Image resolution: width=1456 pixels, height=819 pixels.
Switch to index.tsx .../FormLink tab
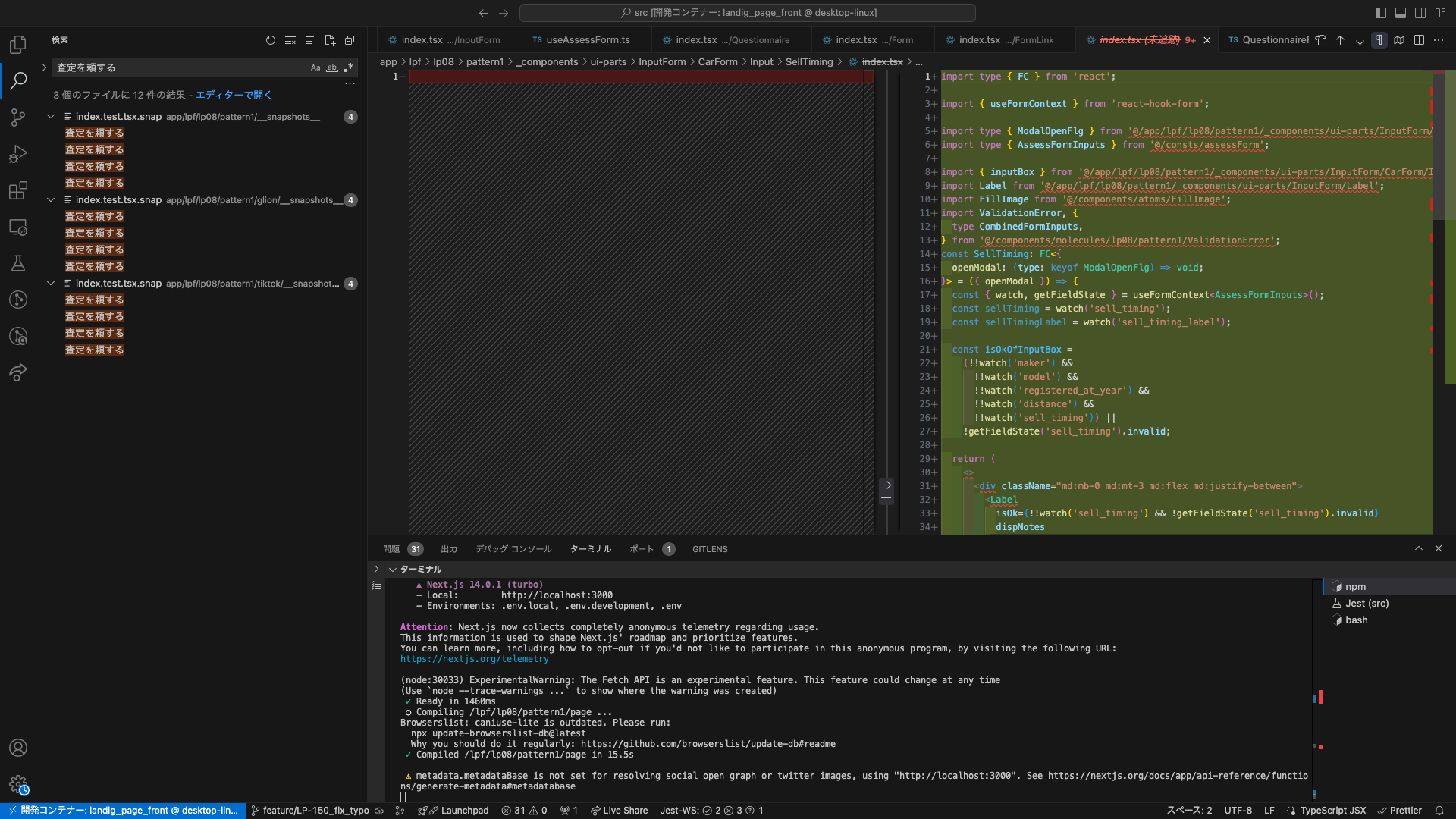pyautogui.click(x=1006, y=40)
